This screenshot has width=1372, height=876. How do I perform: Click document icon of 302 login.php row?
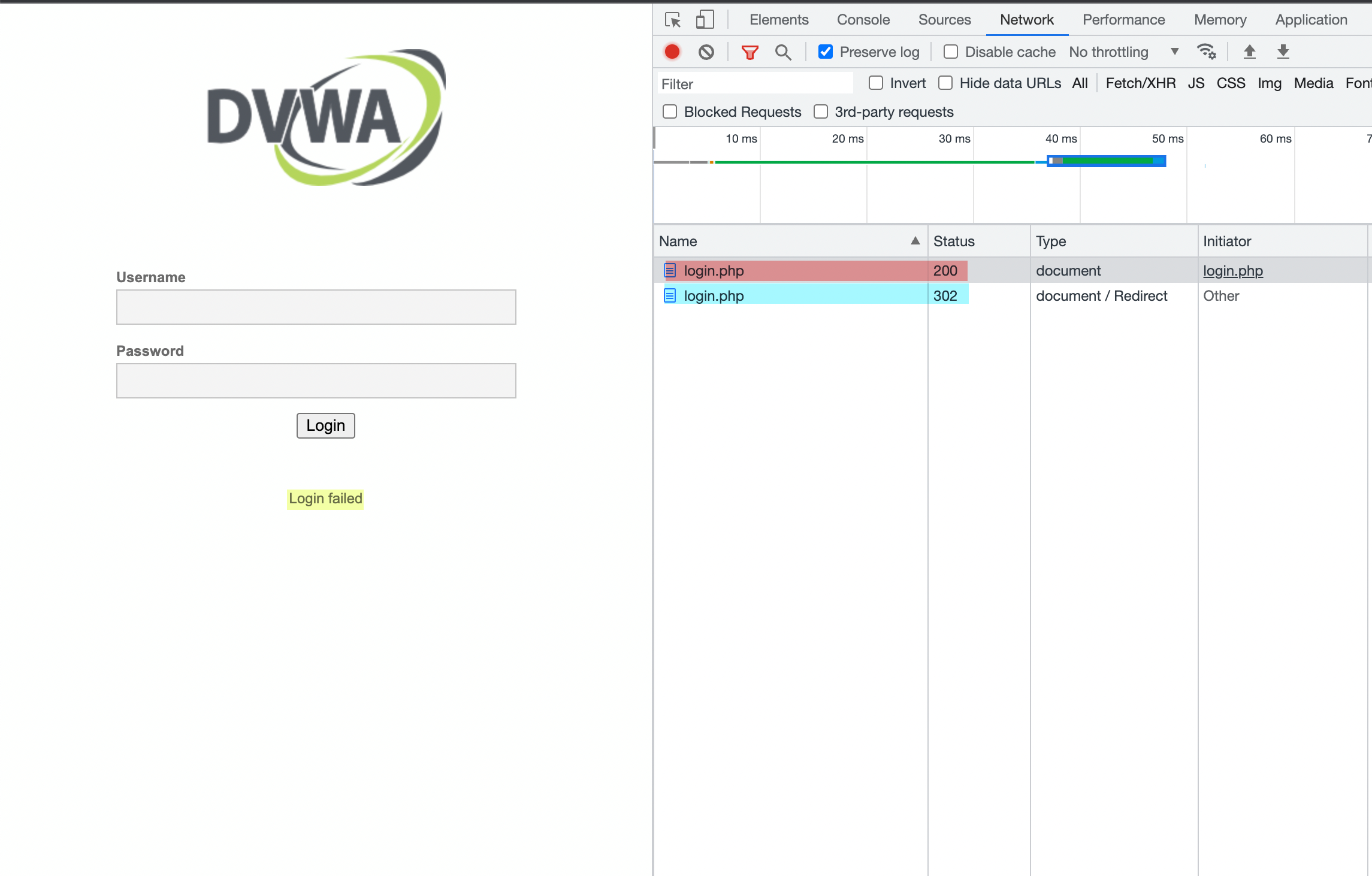(670, 295)
